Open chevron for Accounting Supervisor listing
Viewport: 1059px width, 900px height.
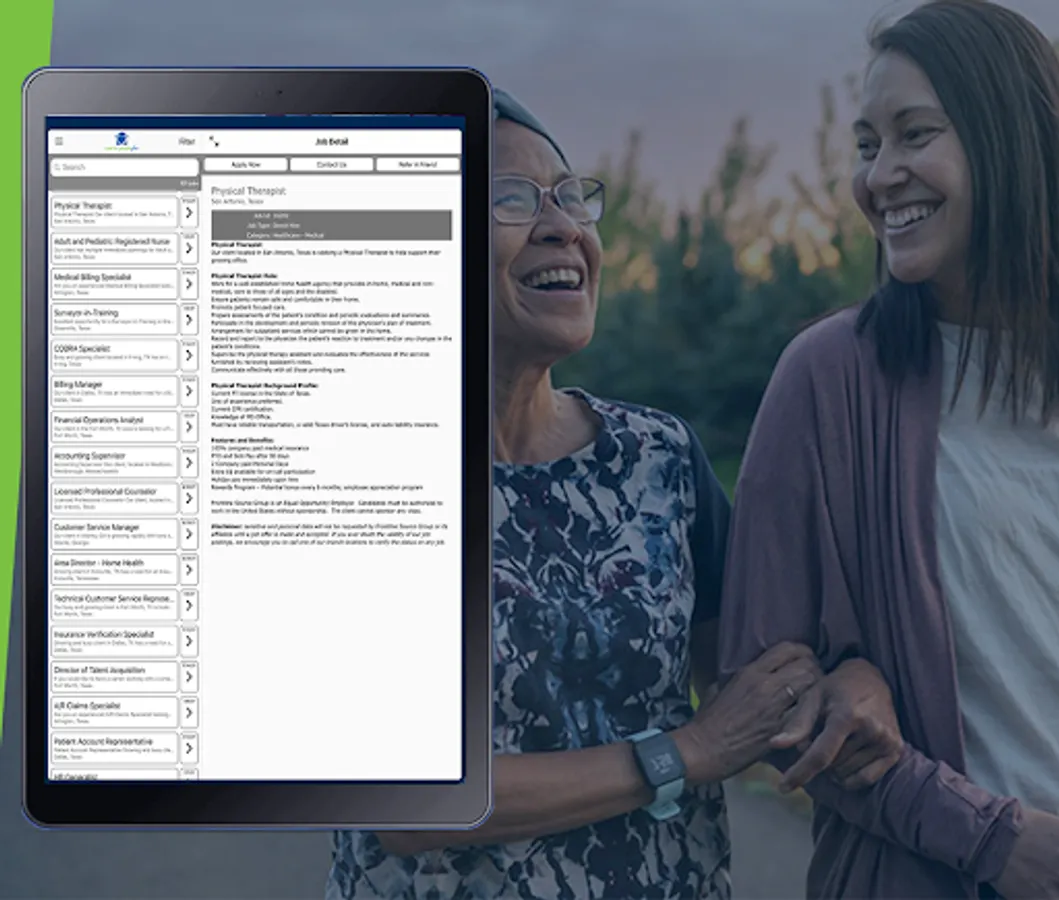tap(189, 463)
